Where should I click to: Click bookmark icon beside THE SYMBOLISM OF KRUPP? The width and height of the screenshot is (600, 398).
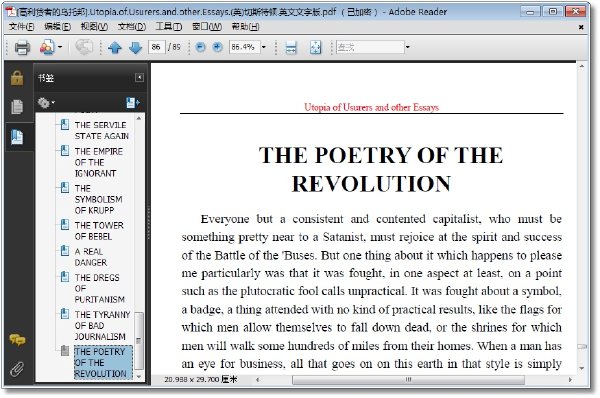[65, 188]
